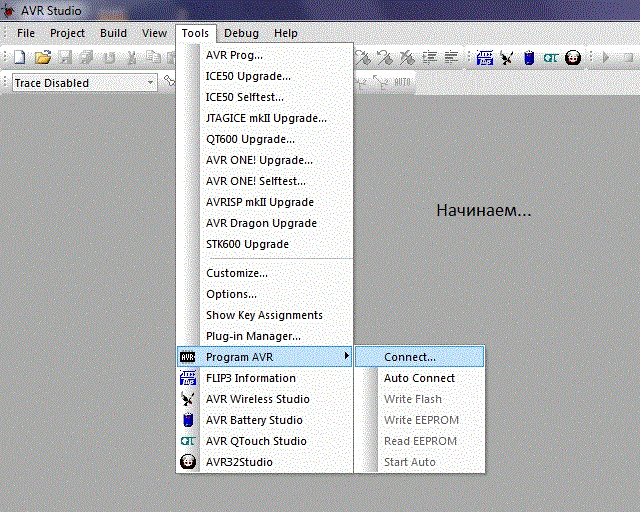Viewport: 640px width, 512px height.
Task: Open Options... from Tools menu
Action: 264,294
